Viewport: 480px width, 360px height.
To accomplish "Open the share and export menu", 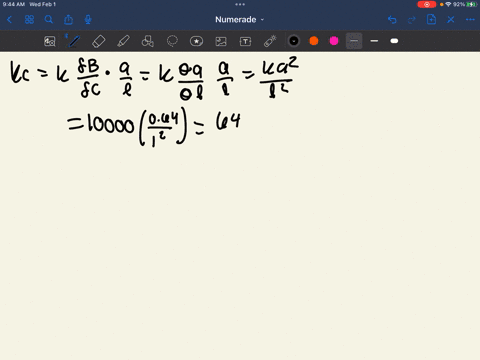I will 68,20.
